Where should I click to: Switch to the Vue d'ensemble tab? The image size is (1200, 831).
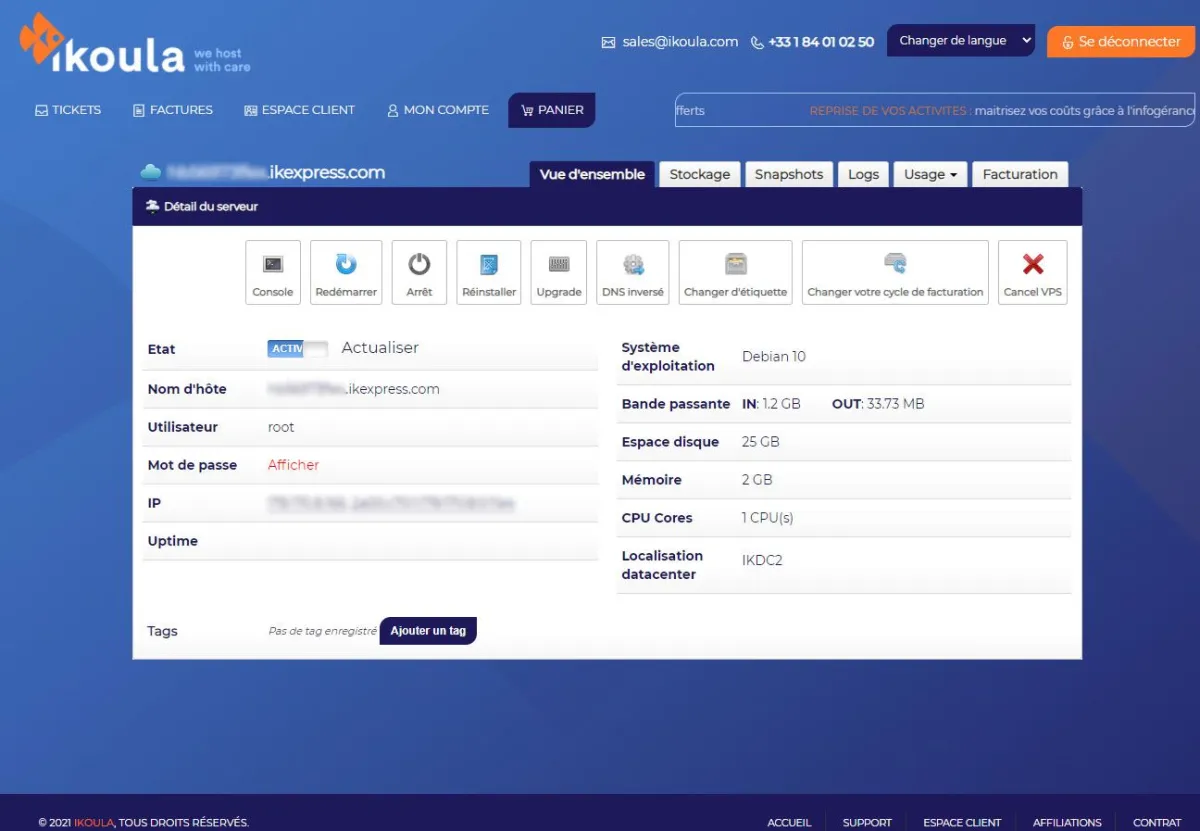[592, 174]
